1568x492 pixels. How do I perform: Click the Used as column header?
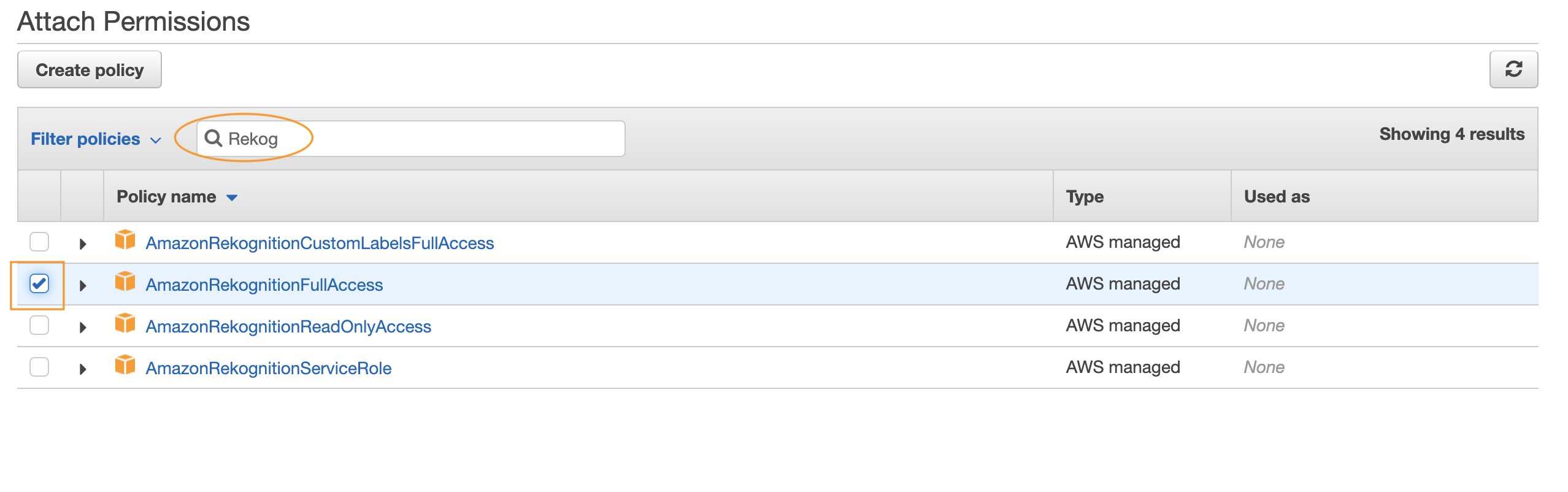[x=1277, y=196]
